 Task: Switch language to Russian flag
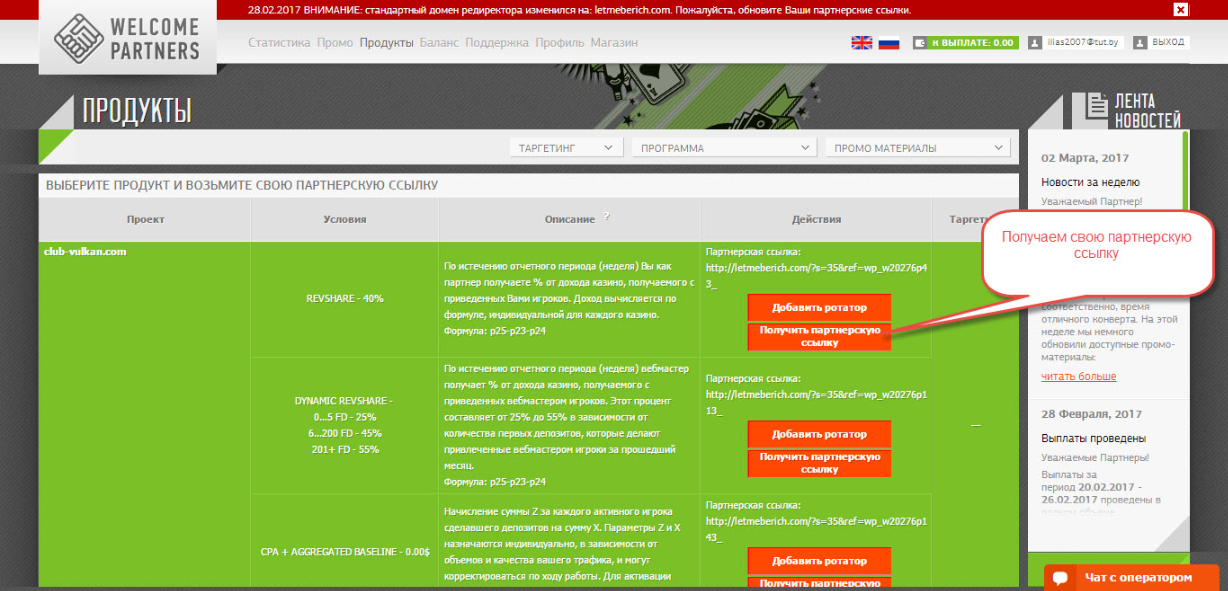(x=889, y=43)
